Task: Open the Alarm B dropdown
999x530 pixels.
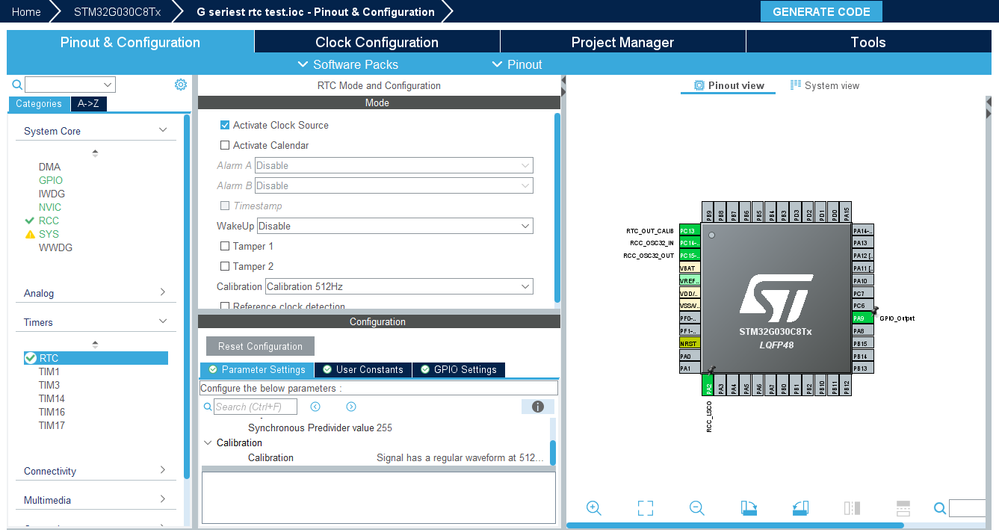Action: [x=394, y=185]
